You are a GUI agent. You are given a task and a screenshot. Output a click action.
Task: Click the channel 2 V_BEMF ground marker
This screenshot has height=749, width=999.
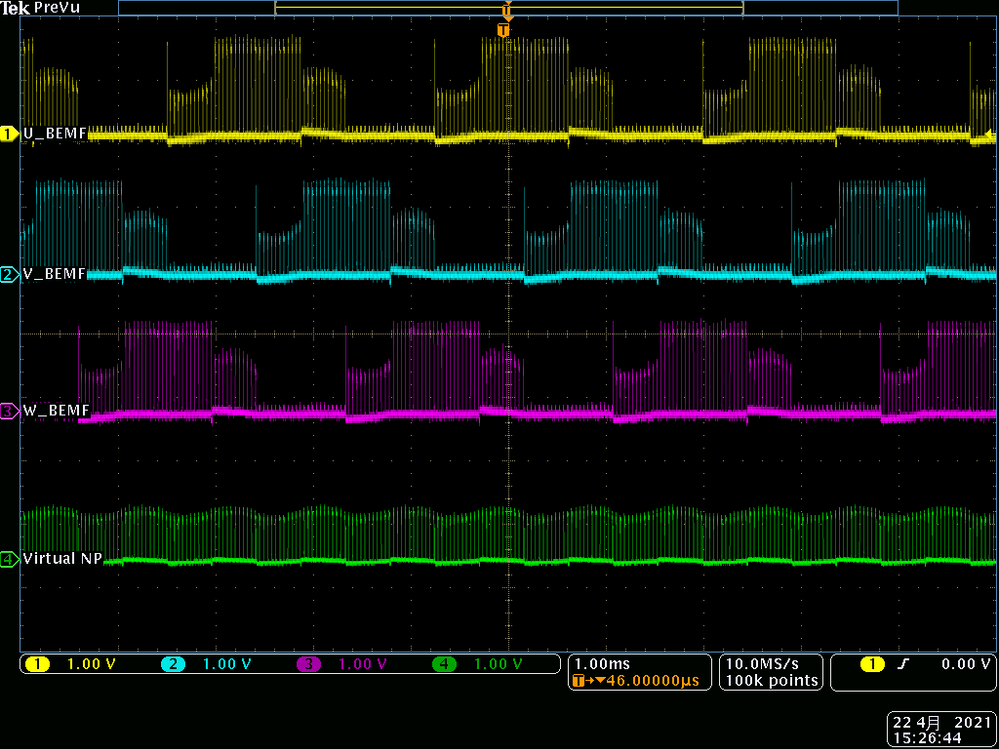[10, 275]
